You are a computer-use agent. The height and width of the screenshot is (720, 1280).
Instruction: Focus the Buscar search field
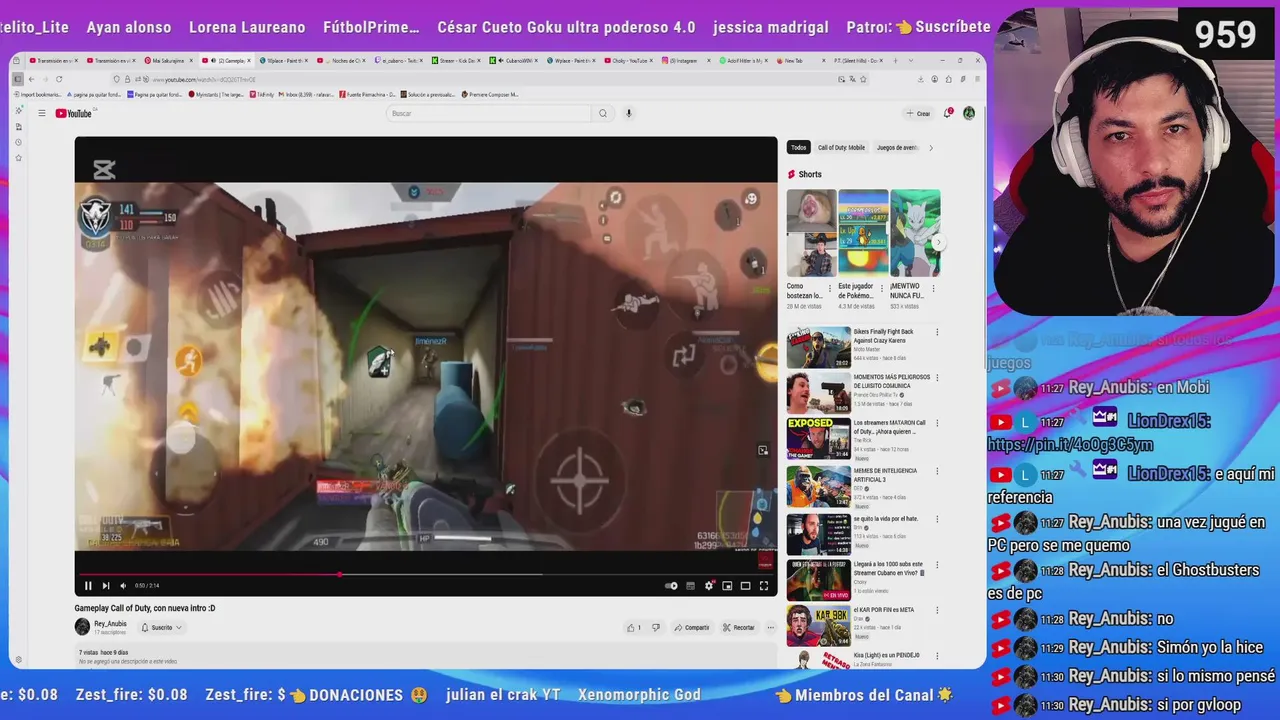click(490, 114)
